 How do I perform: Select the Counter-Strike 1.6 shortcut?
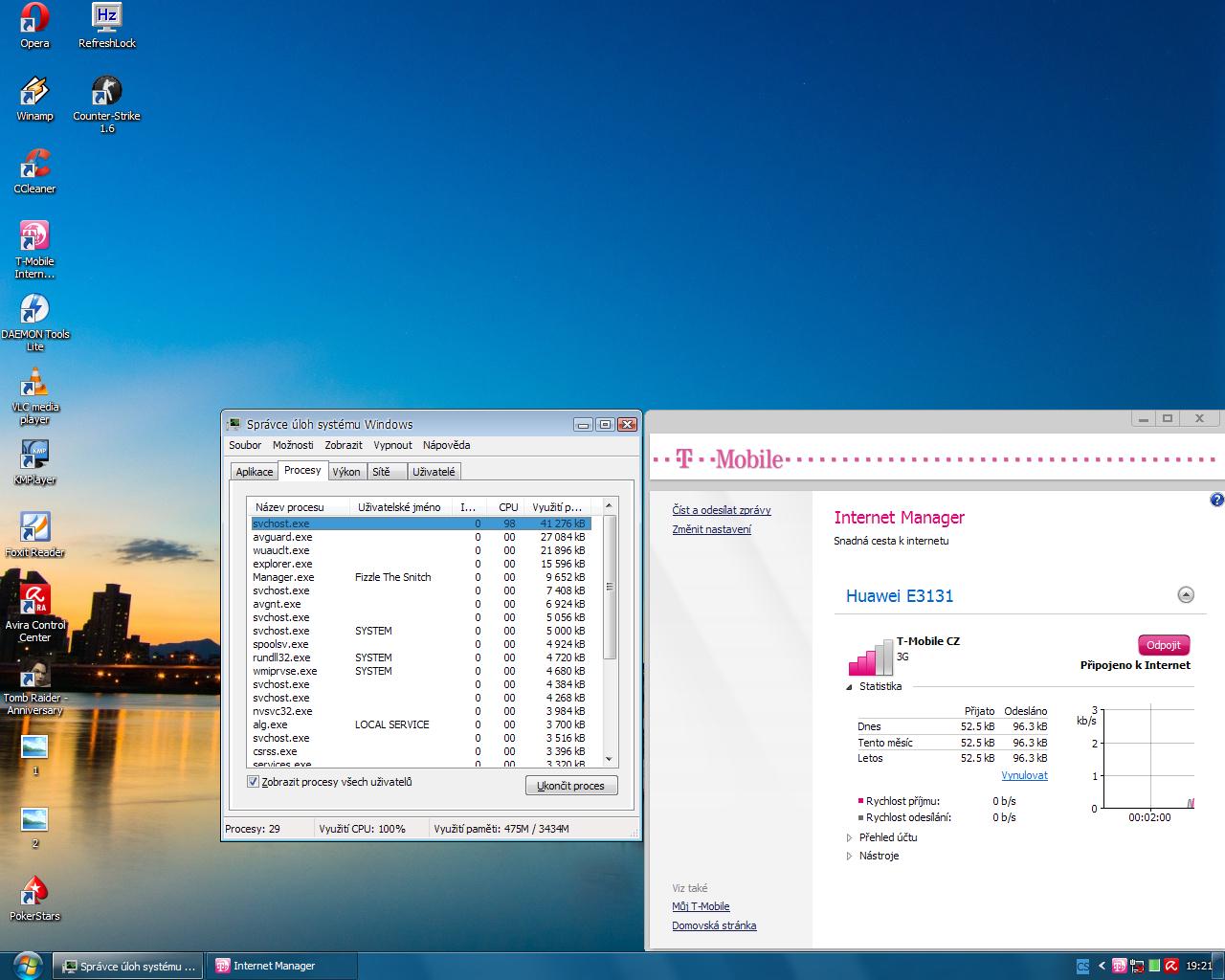pos(106,93)
